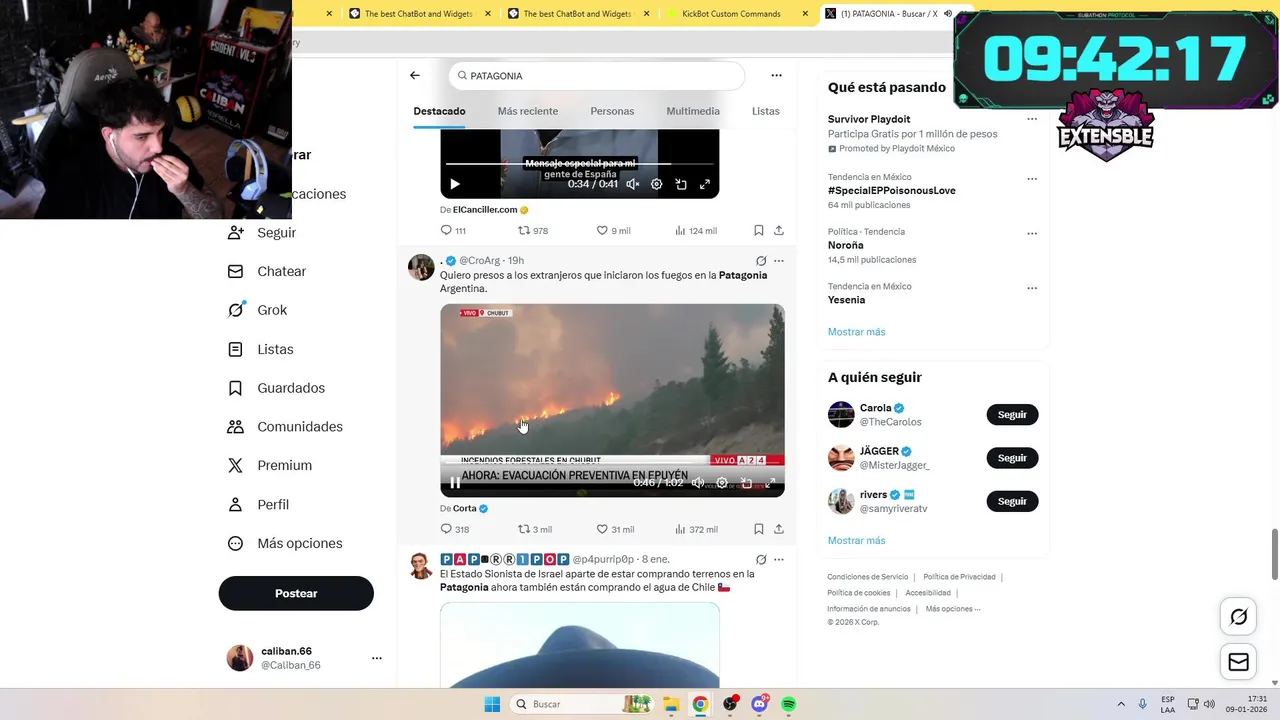Switch to KickBot Custom Commands browser tab
This screenshot has height=720, width=1280.
pyautogui.click(x=738, y=14)
